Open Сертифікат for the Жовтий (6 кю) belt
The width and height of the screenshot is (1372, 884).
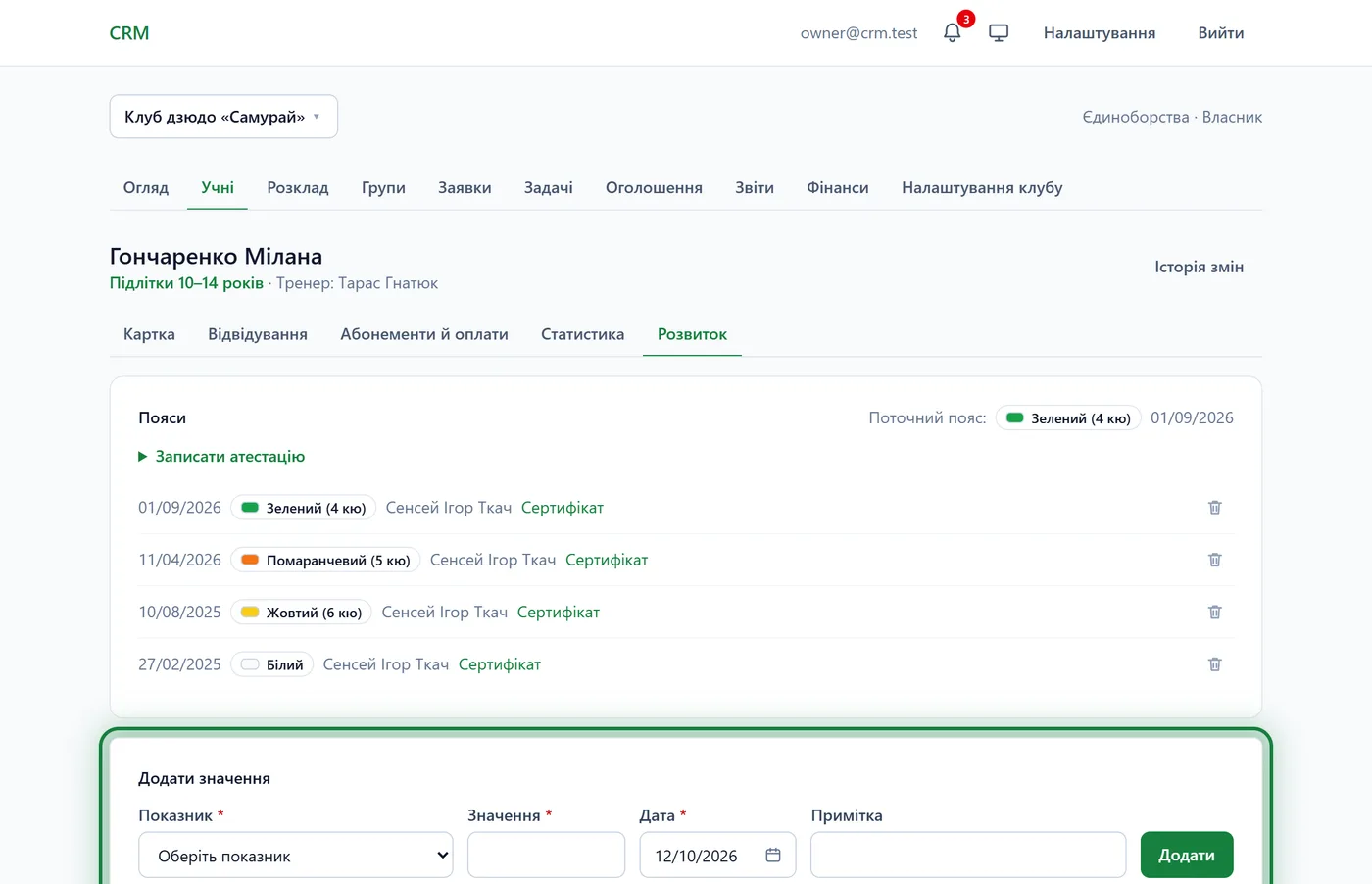click(559, 613)
